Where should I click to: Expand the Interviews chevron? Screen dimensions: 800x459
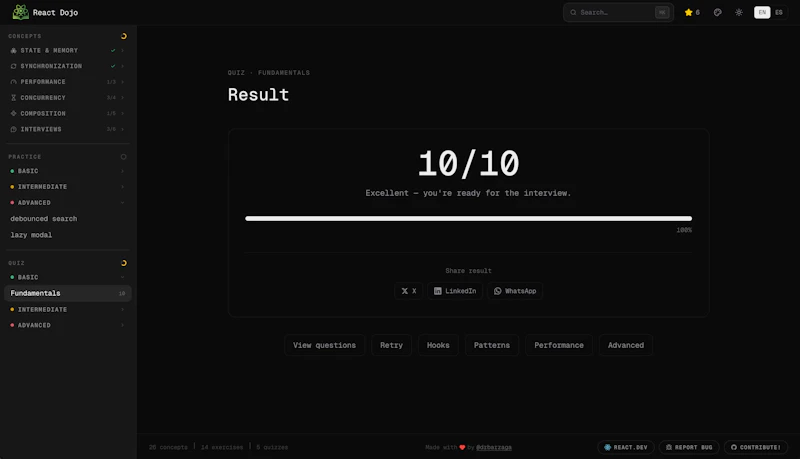point(122,130)
